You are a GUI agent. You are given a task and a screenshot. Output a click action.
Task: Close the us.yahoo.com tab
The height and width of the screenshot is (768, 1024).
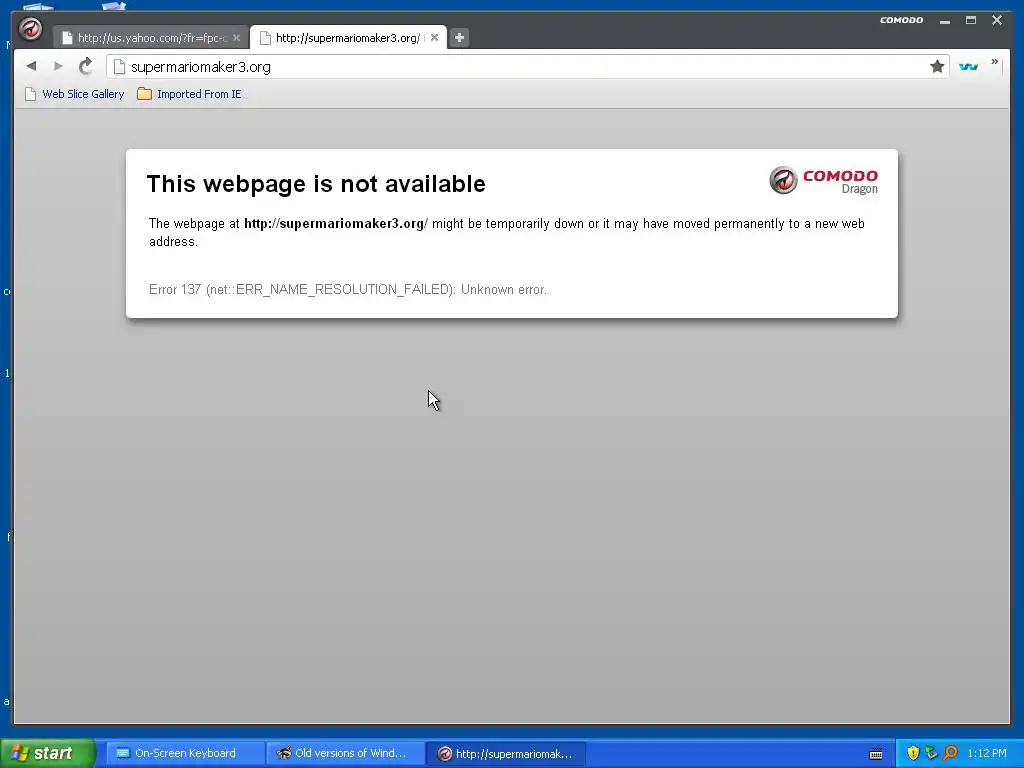(236, 38)
